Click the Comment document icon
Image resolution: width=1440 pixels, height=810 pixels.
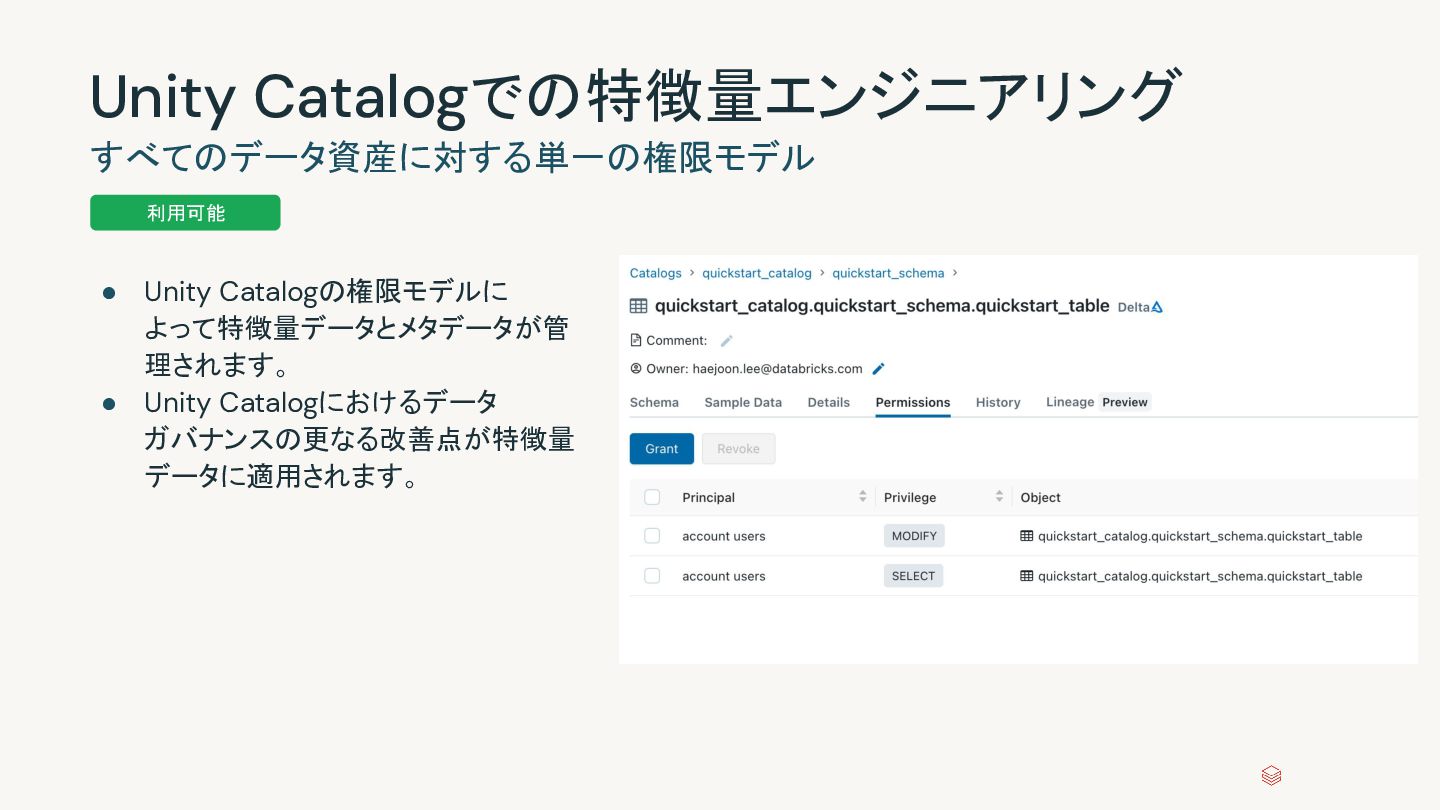pyautogui.click(x=636, y=340)
